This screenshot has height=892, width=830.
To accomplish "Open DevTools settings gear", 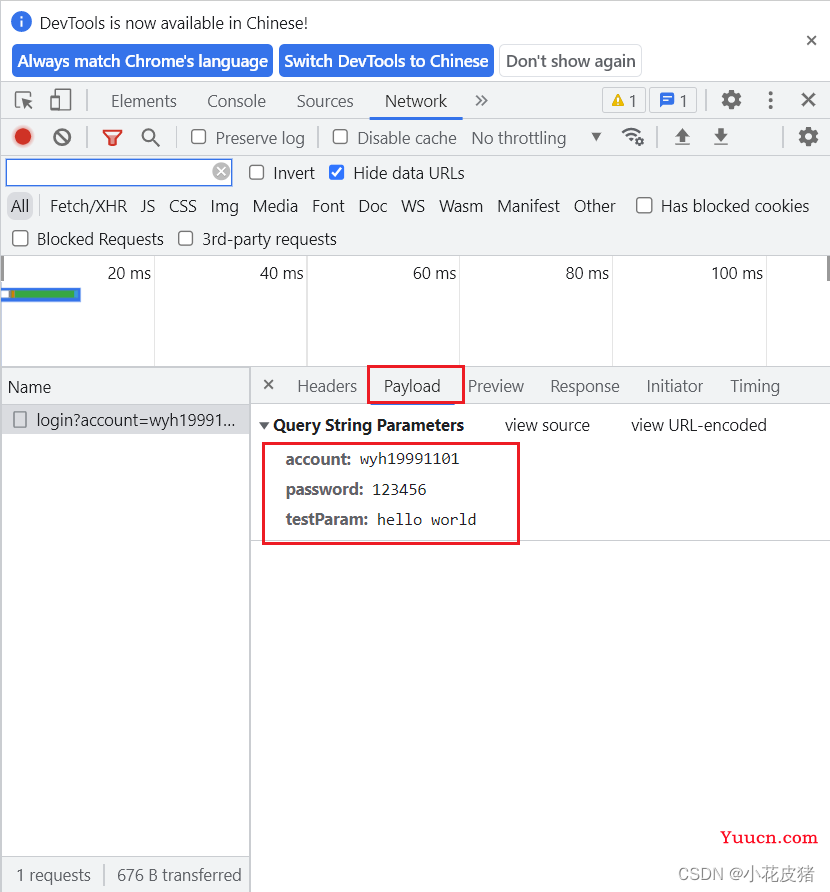I will (x=731, y=100).
